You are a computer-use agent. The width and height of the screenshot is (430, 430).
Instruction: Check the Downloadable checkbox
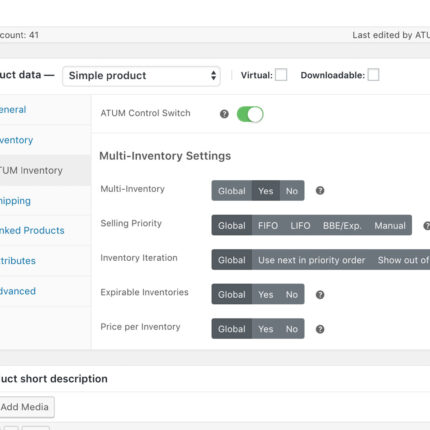373,75
